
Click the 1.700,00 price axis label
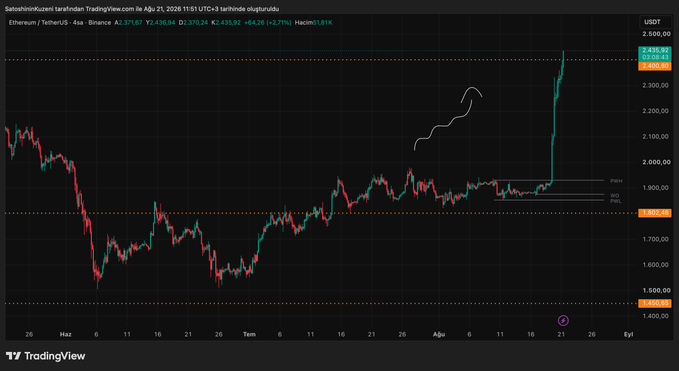tap(656, 239)
